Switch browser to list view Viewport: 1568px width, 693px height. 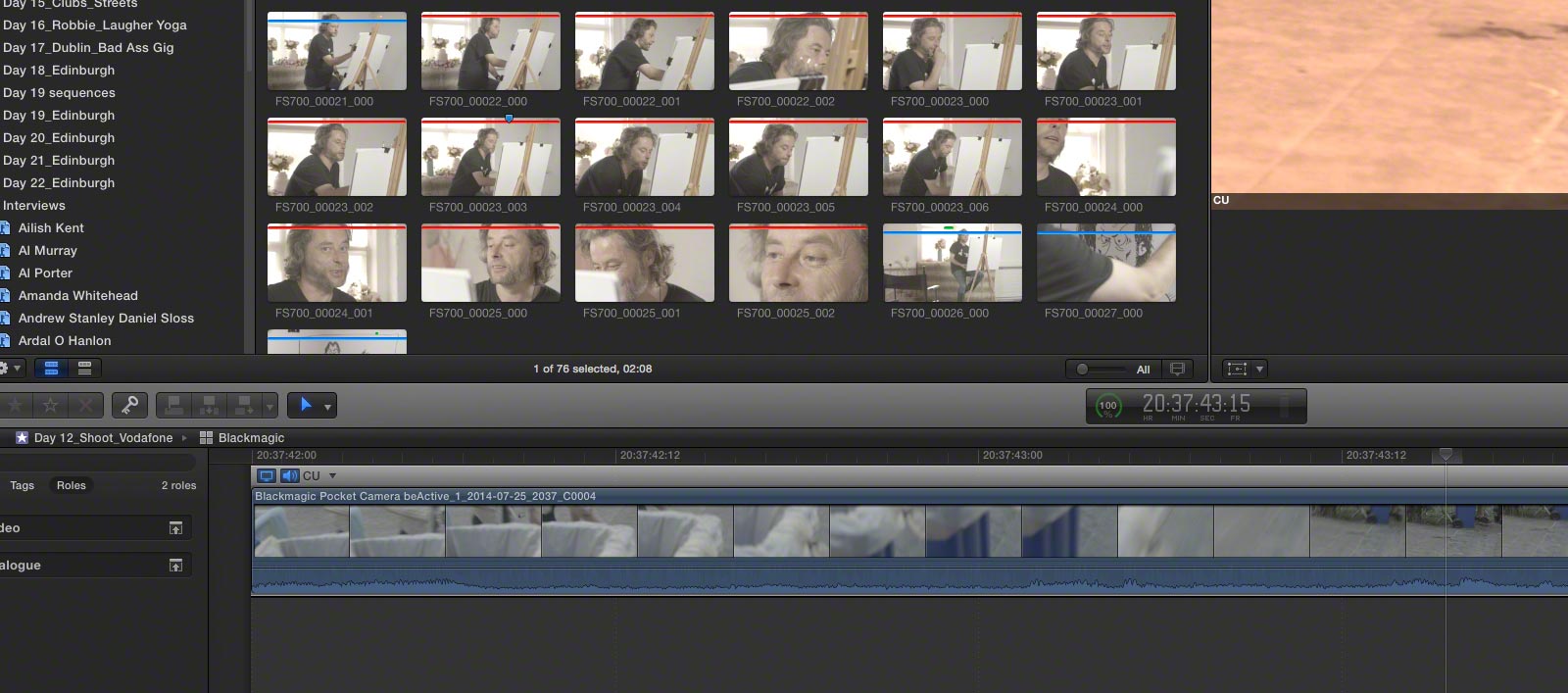tap(84, 369)
